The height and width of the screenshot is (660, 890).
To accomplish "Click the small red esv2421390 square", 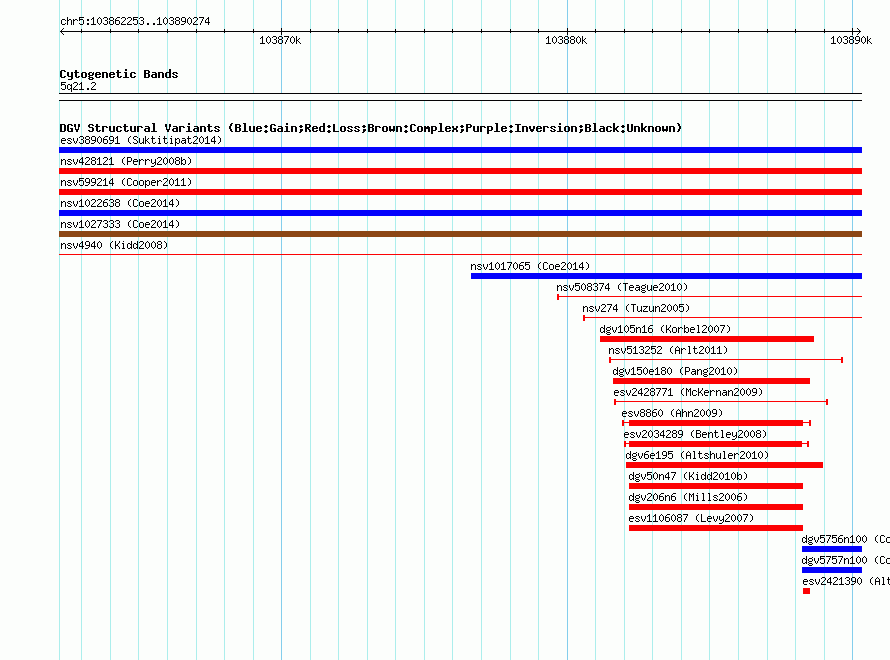I will click(x=807, y=591).
